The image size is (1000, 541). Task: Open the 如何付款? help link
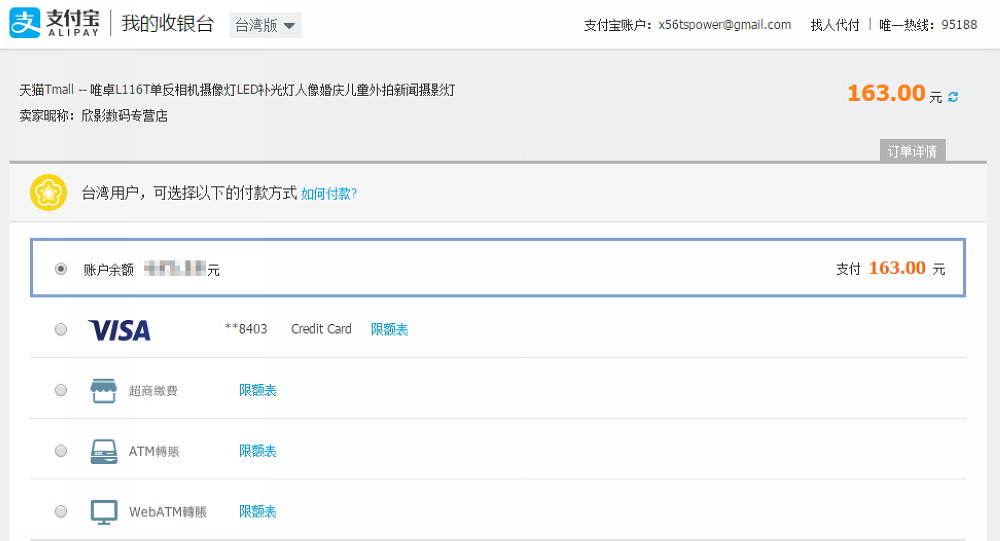(x=329, y=193)
